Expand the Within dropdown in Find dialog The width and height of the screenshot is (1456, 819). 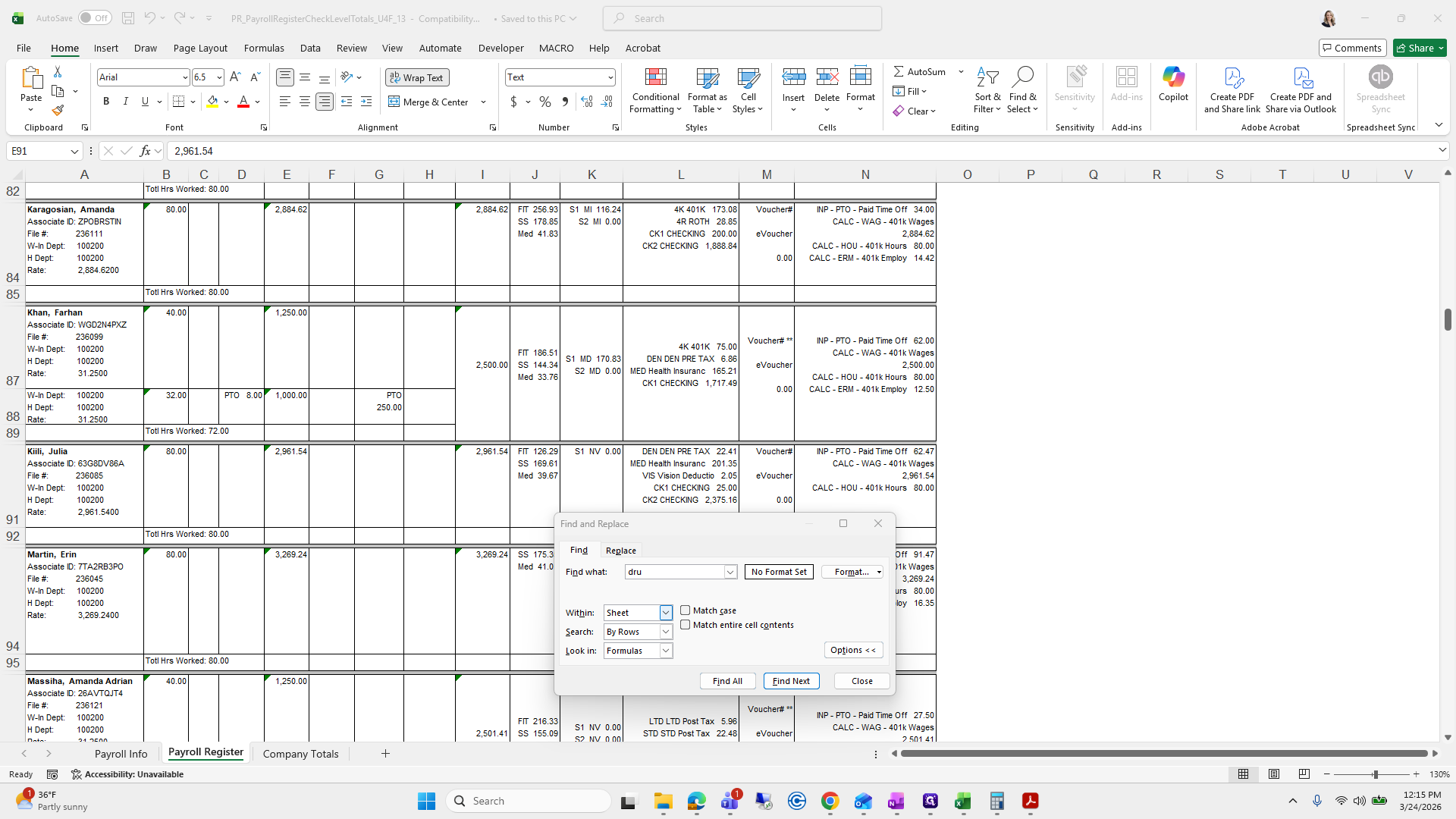[x=666, y=613]
